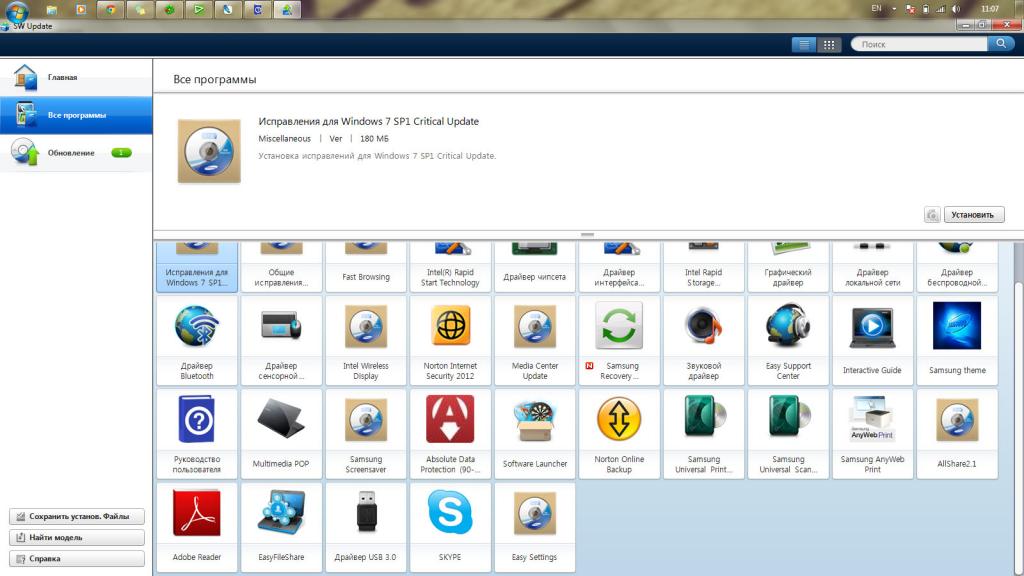Viewport: 1024px width, 576px height.
Task: Switch to list view mode
Action: [x=804, y=44]
